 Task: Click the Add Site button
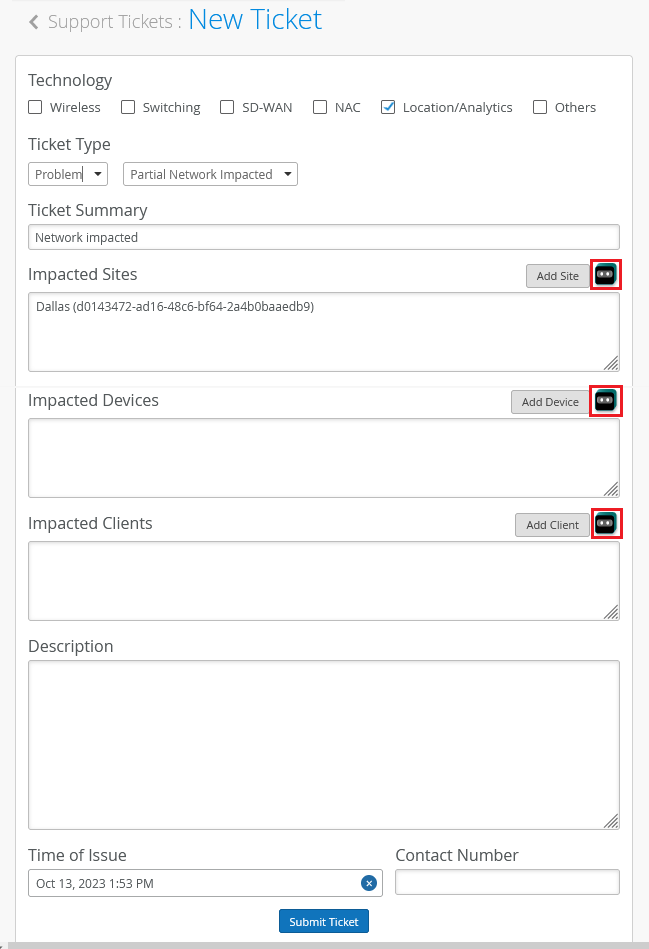557,276
